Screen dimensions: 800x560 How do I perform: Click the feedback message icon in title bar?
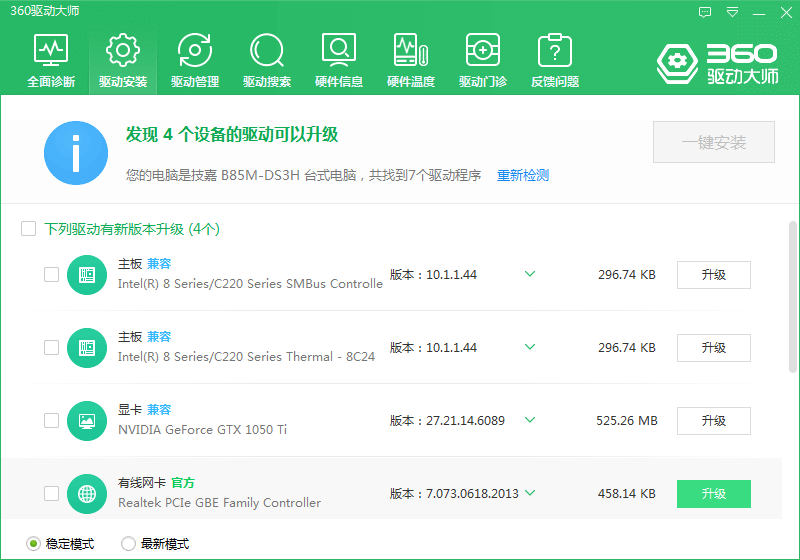705,12
